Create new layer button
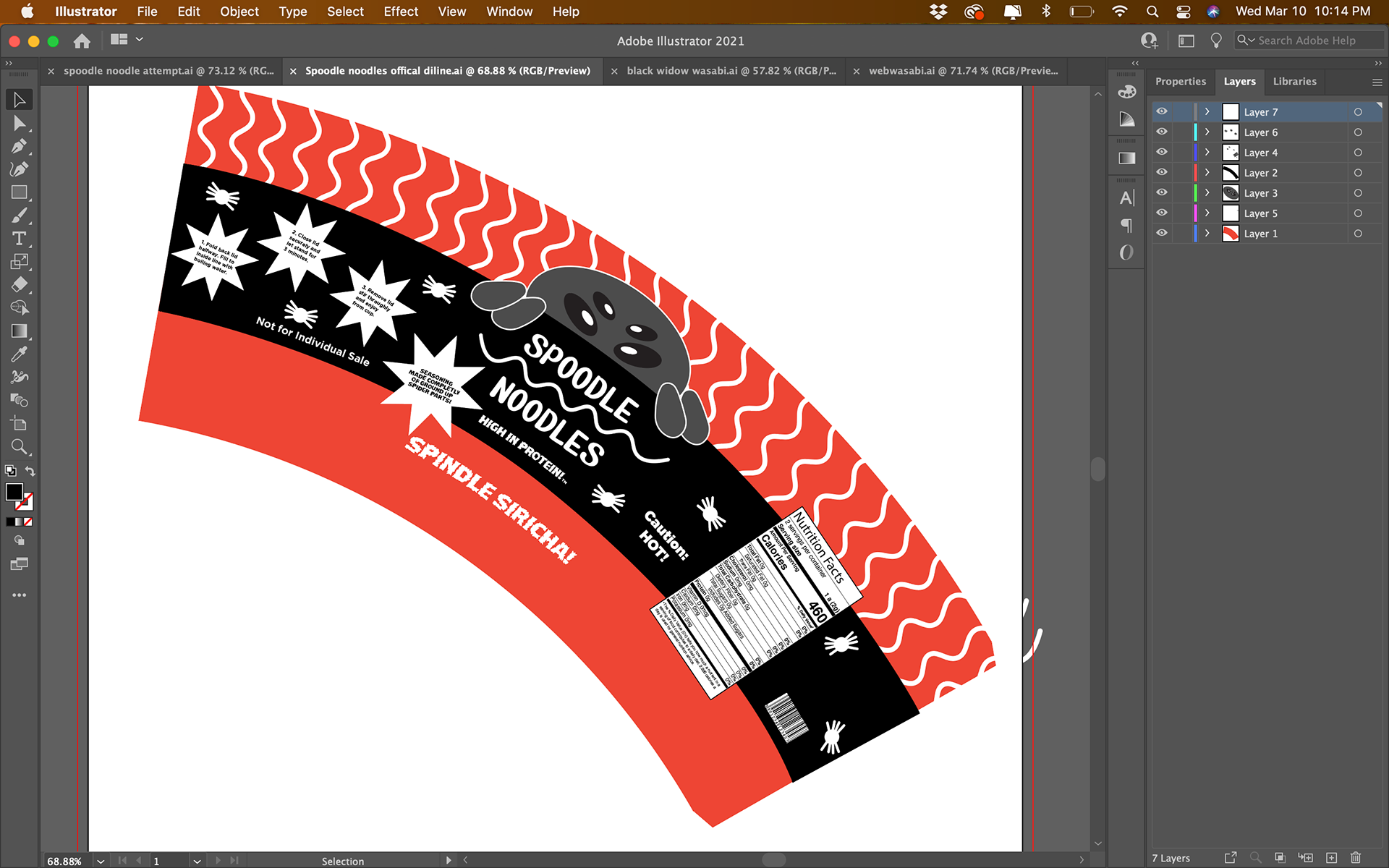 (1331, 858)
